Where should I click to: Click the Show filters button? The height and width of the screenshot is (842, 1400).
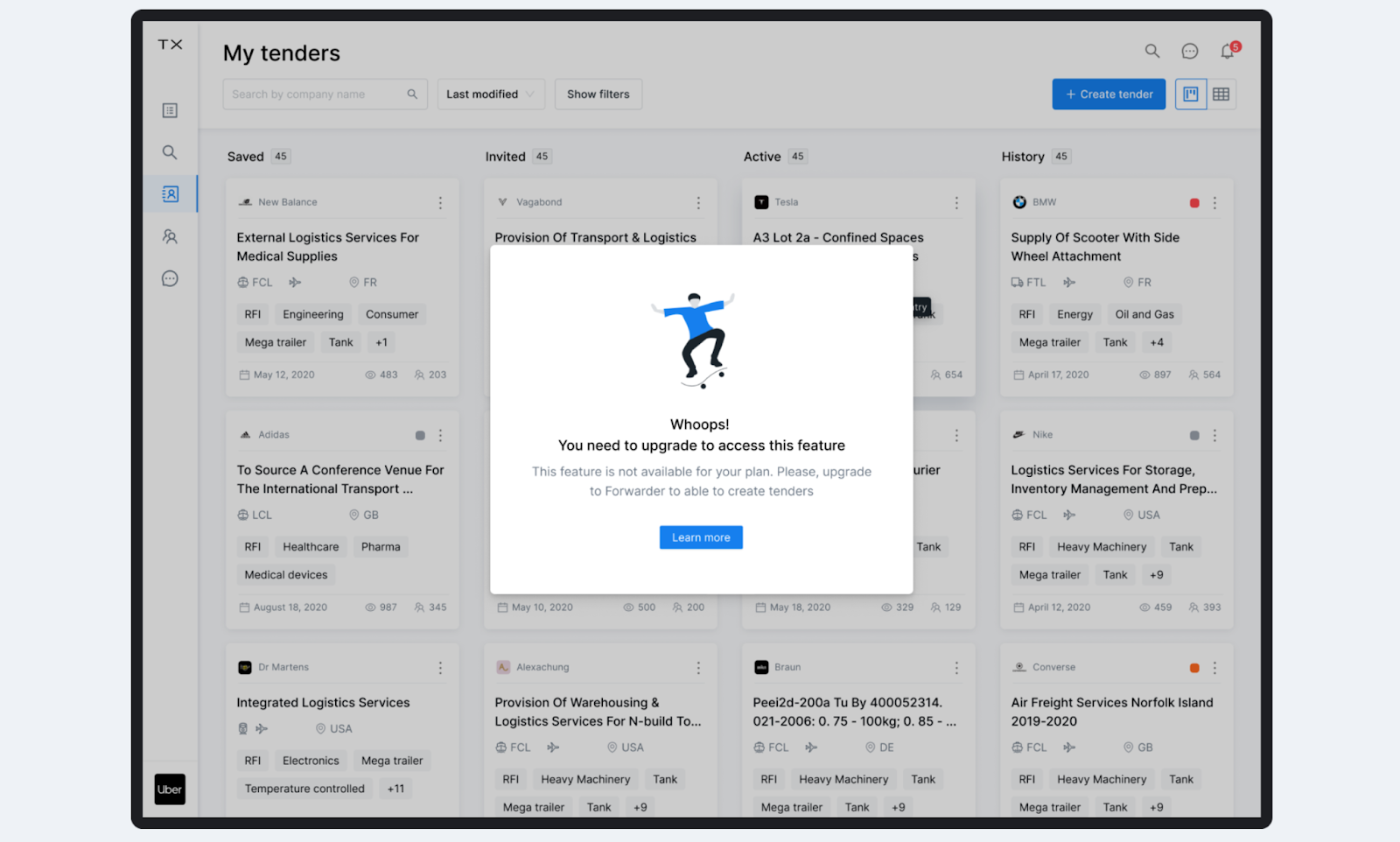tap(598, 95)
